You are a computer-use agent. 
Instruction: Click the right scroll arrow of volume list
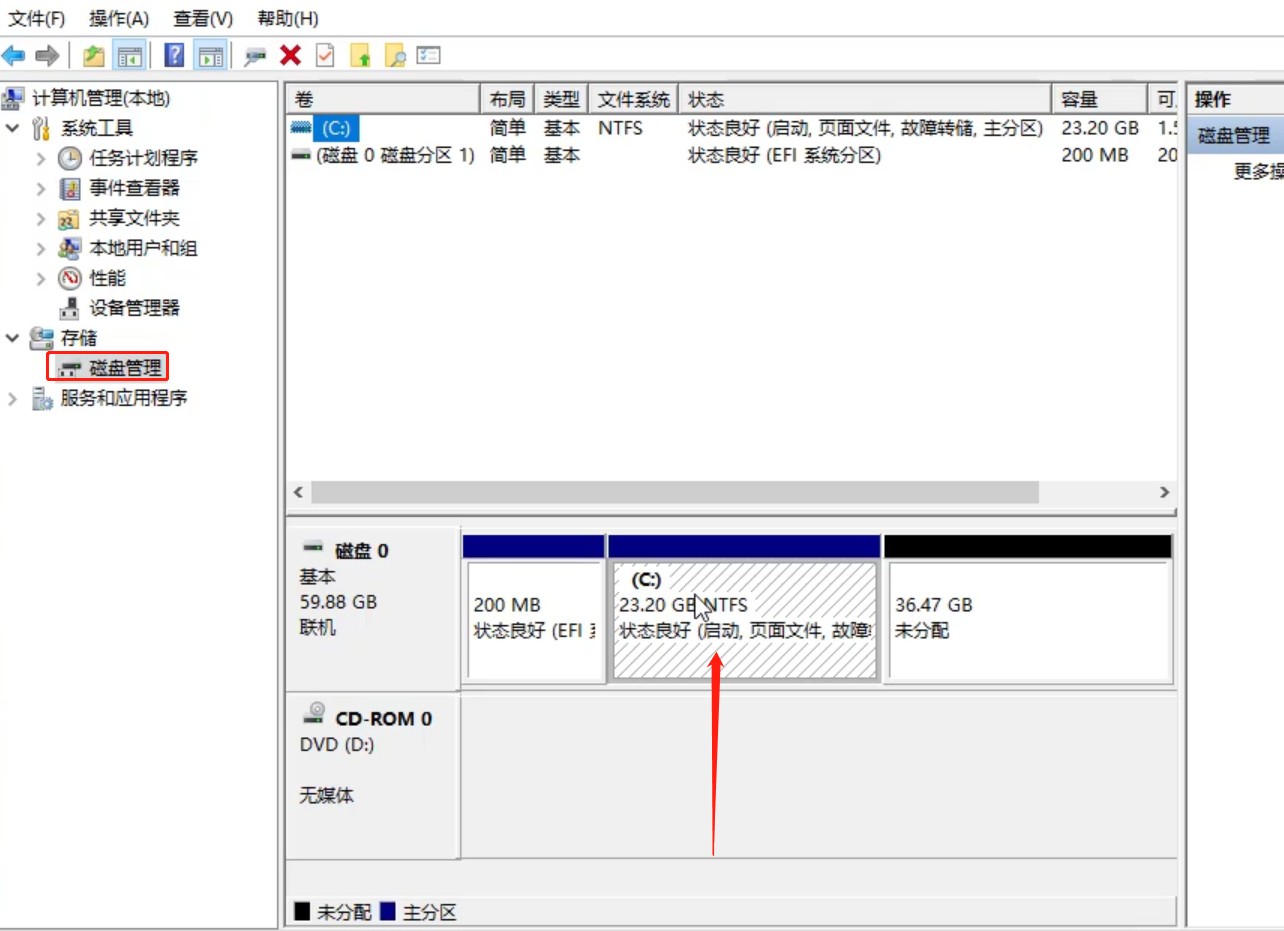pos(1164,492)
